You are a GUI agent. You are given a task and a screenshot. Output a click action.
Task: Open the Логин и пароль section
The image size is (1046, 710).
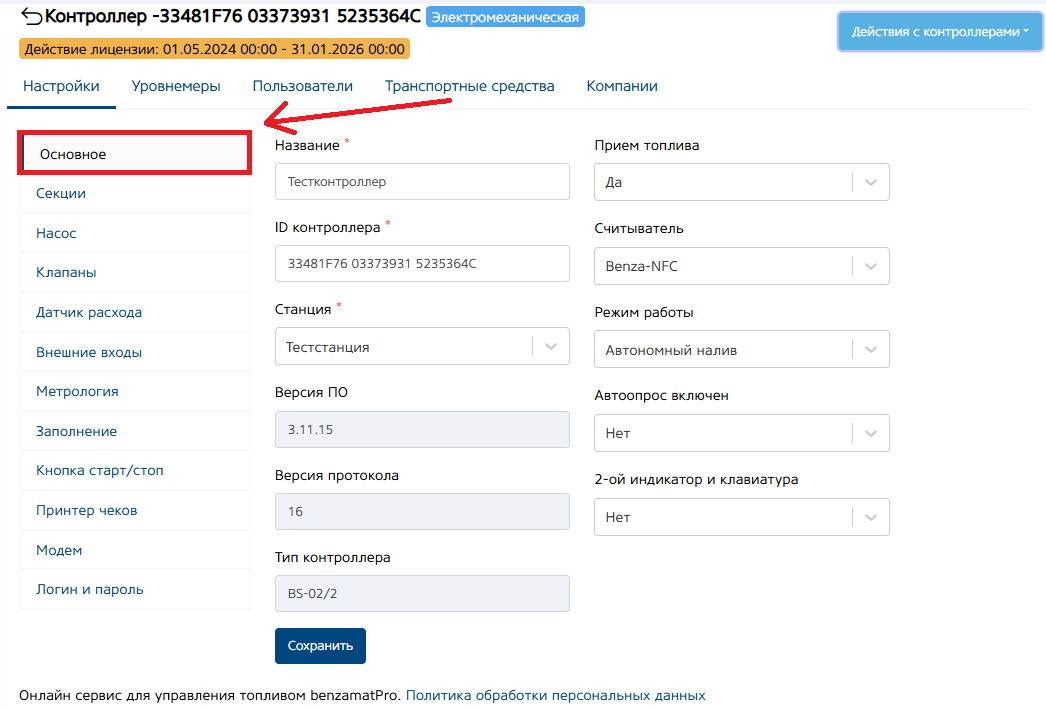tap(90, 589)
